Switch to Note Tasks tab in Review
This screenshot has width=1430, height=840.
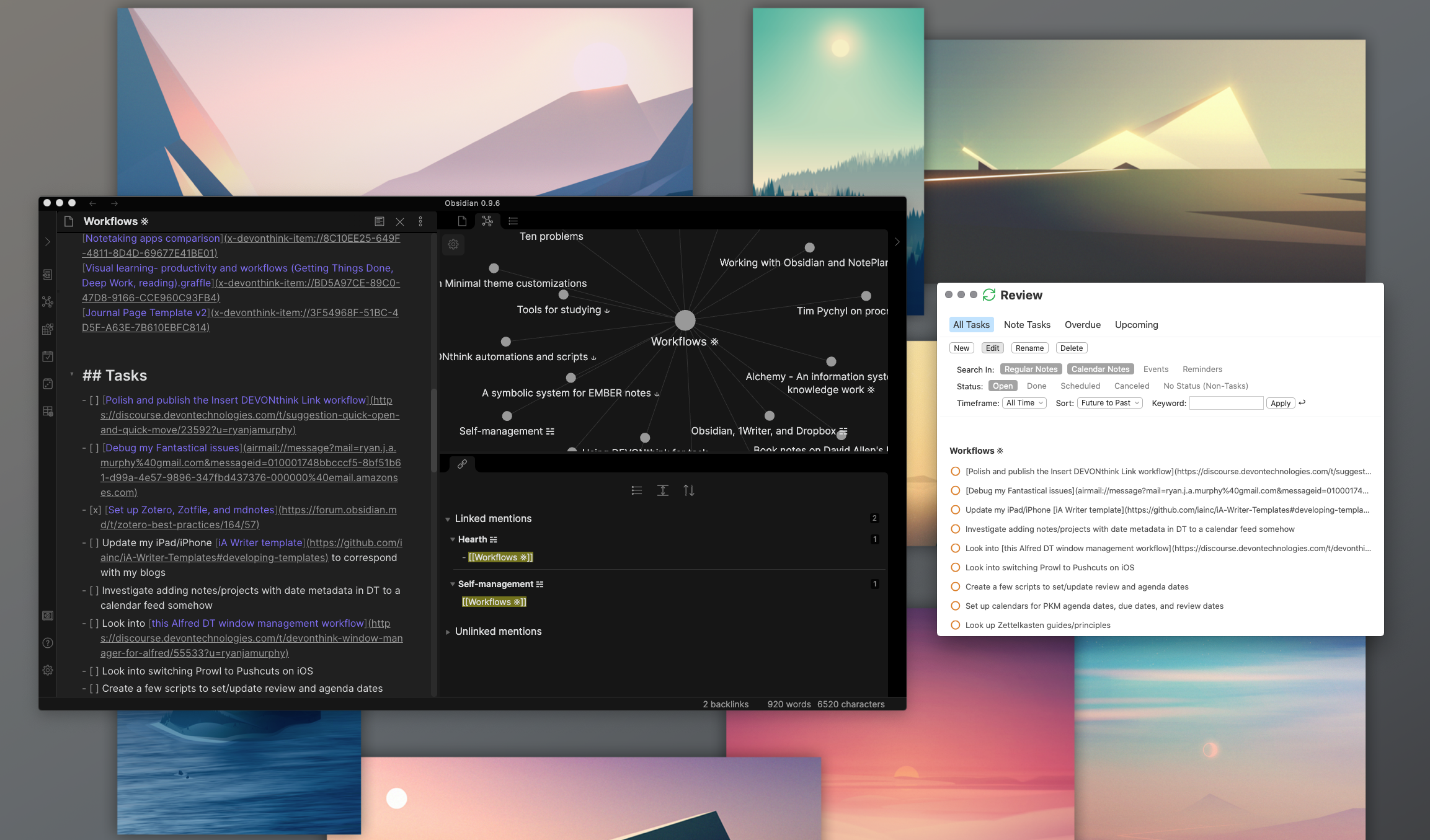tap(1027, 324)
